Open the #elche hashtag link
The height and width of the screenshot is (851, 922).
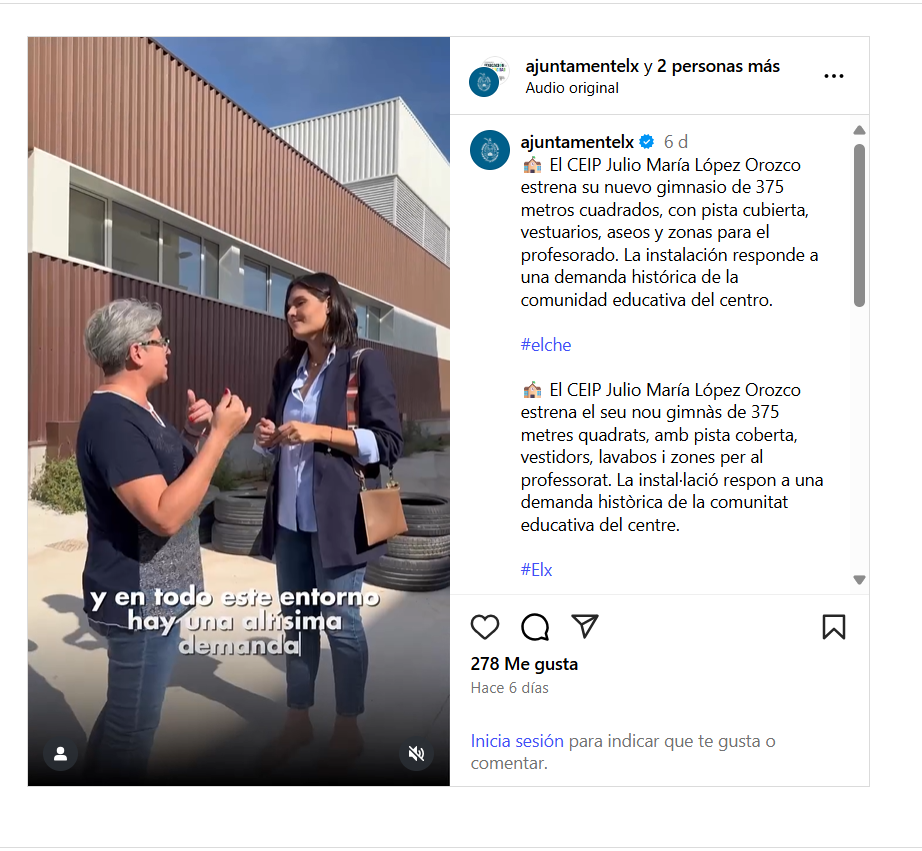point(546,345)
